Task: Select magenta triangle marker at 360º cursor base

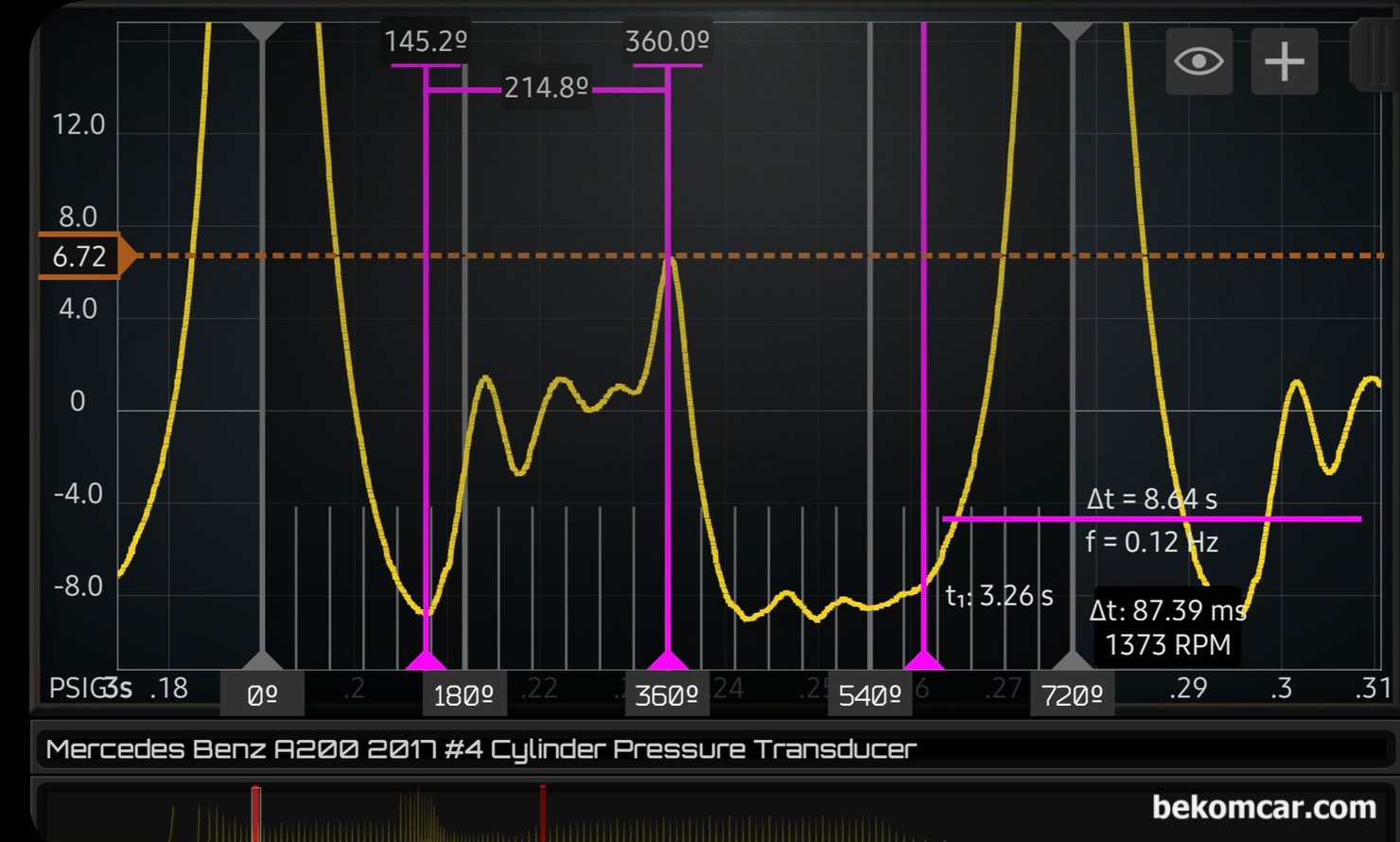Action: 668,659
